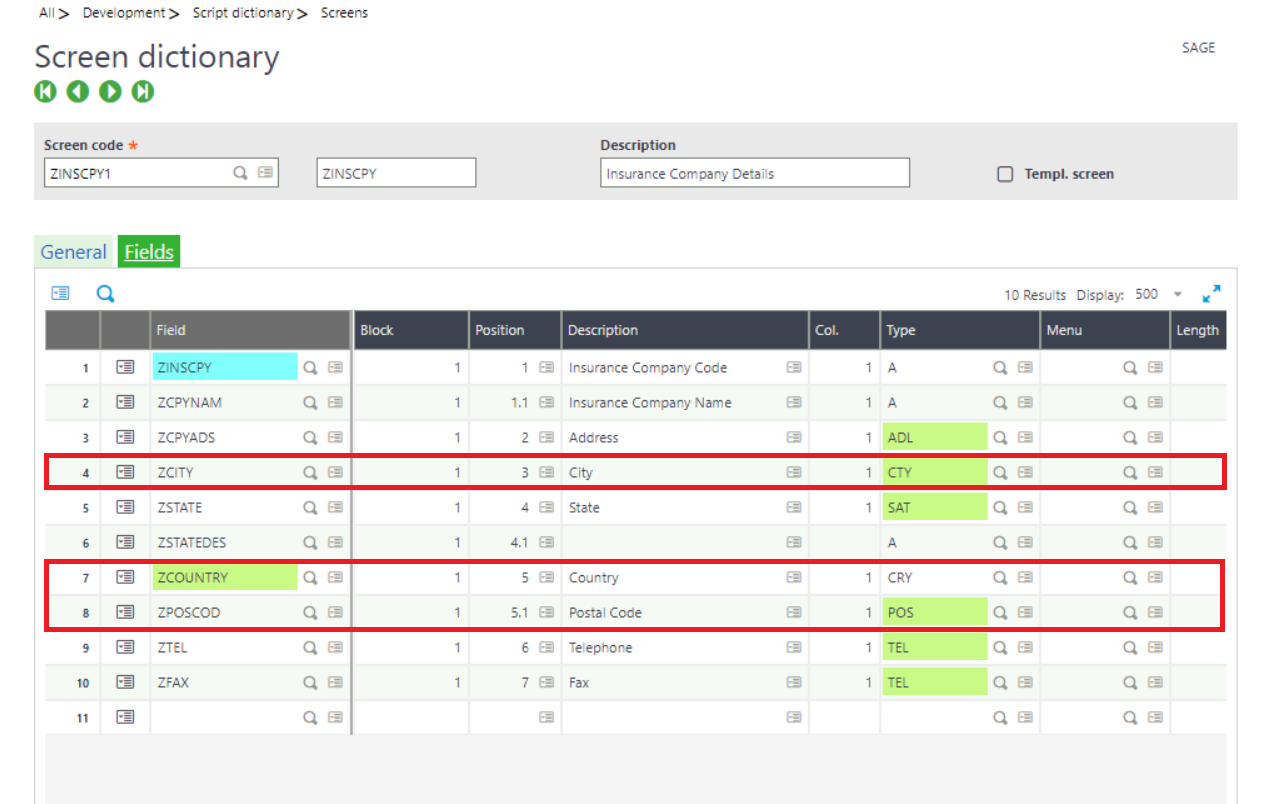The image size is (1271, 804).
Task: Click the ZINSCPY abbreviation text box
Action: pos(395,172)
